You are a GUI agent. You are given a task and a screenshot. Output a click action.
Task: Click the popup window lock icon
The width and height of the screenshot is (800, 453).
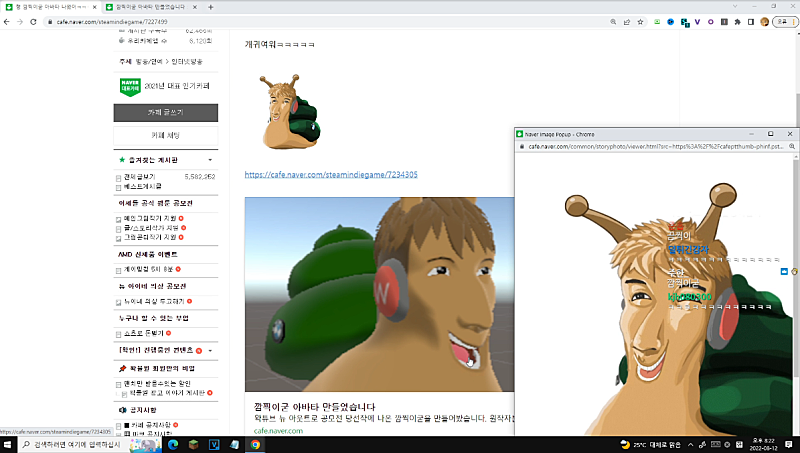pyautogui.click(x=521, y=146)
